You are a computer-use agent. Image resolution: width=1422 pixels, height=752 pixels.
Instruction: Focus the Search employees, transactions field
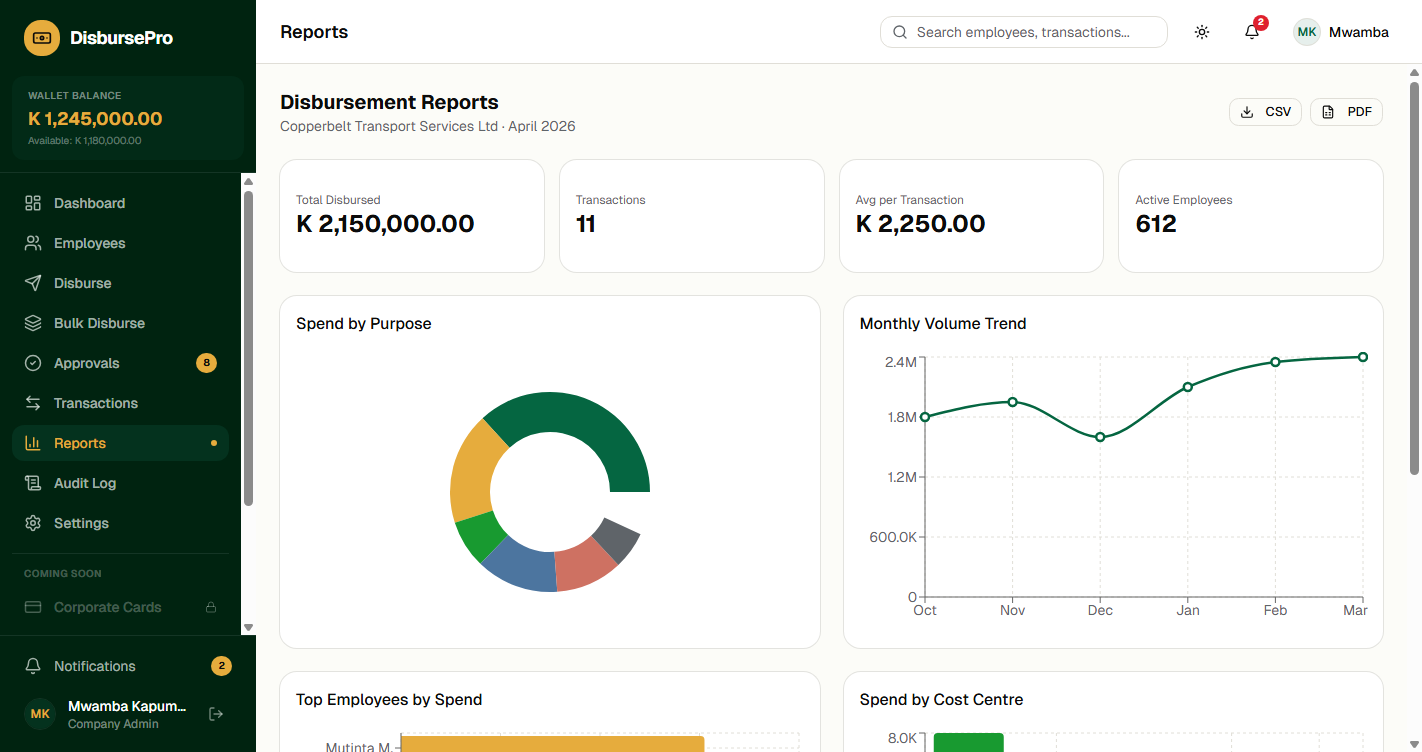coord(1023,32)
